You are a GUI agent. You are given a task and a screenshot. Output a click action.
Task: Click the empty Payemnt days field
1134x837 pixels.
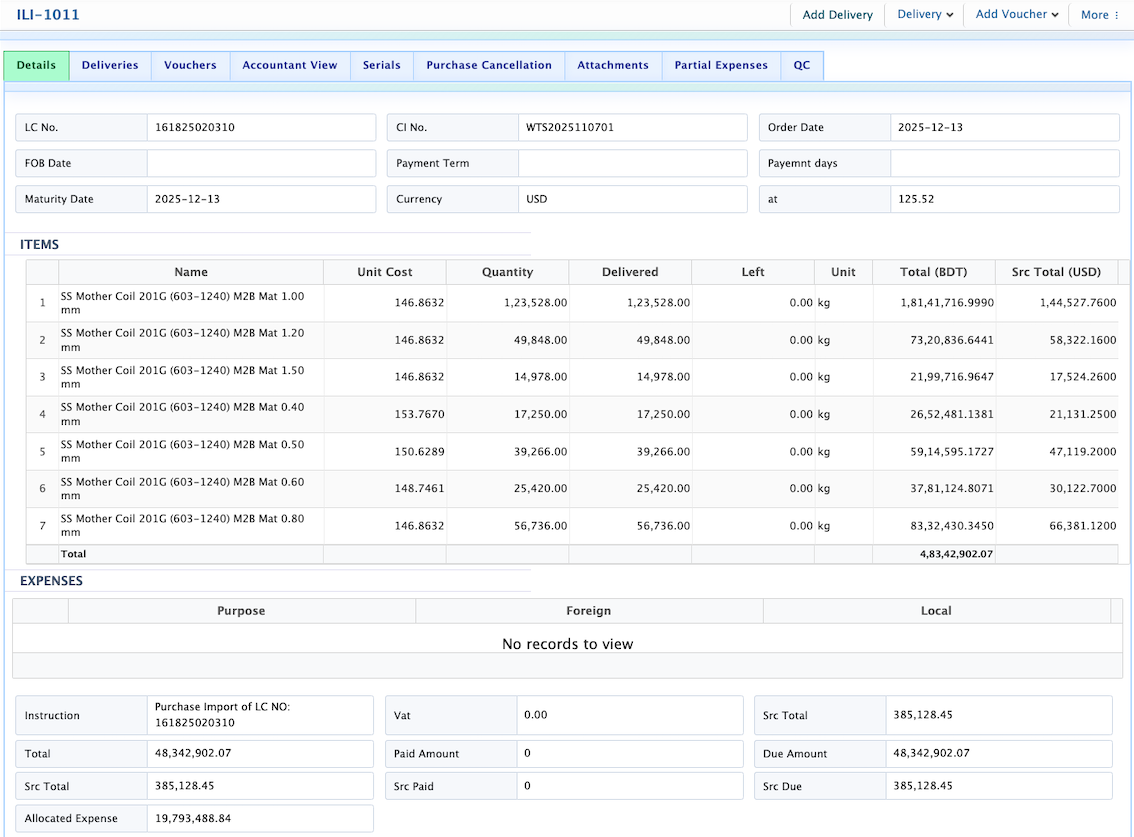[1005, 163]
